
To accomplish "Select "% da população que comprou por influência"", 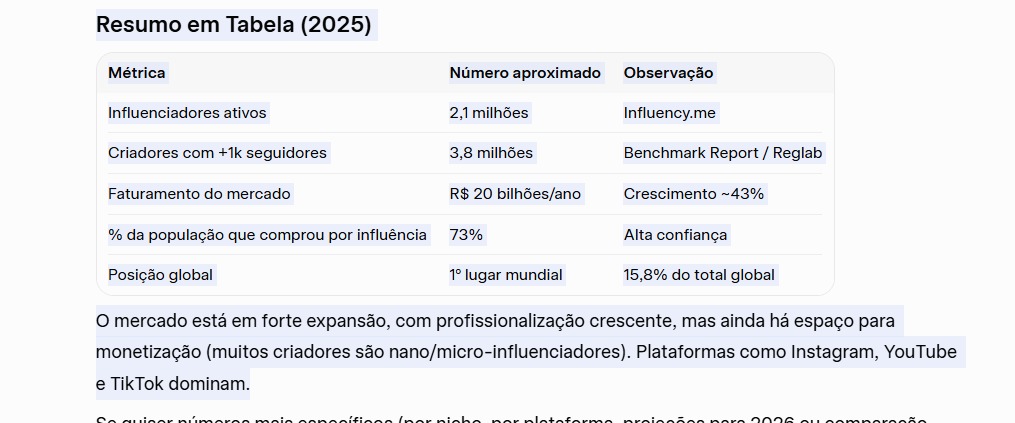I will pos(267,235).
